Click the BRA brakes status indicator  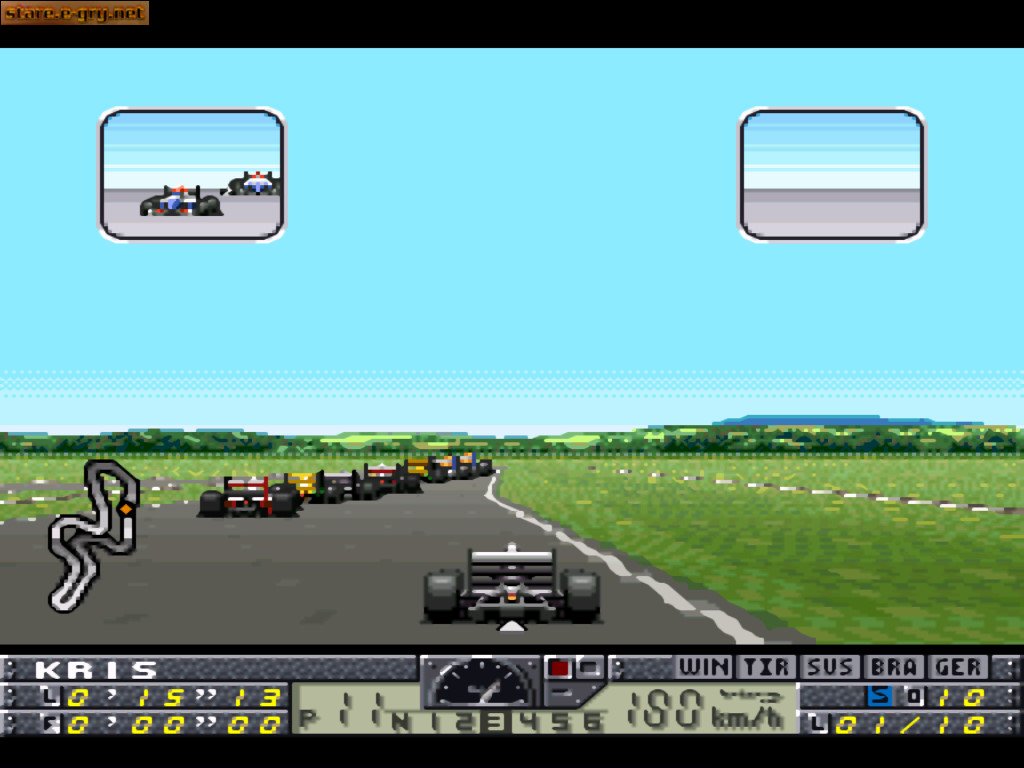[894, 667]
